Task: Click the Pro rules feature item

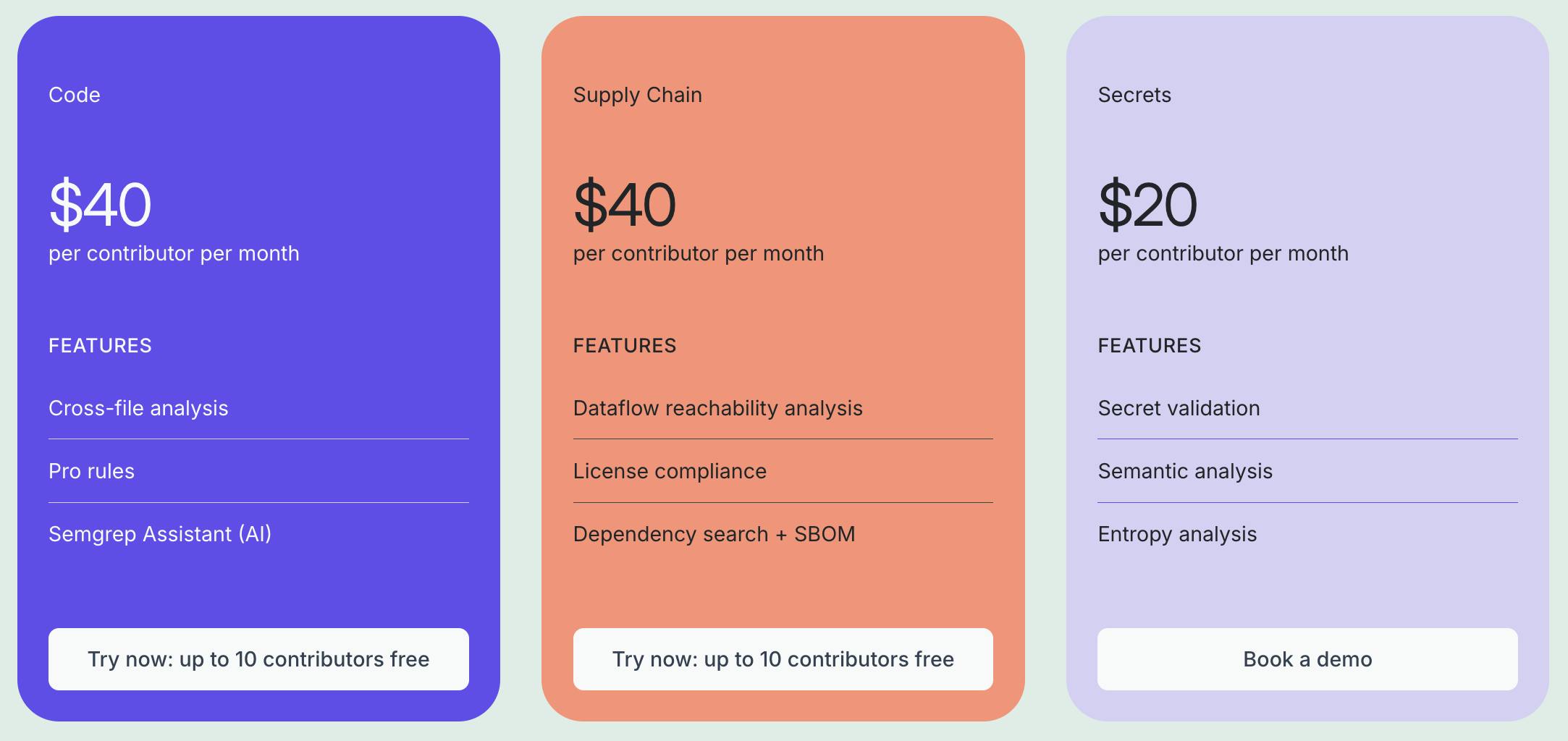Action: coord(91,471)
